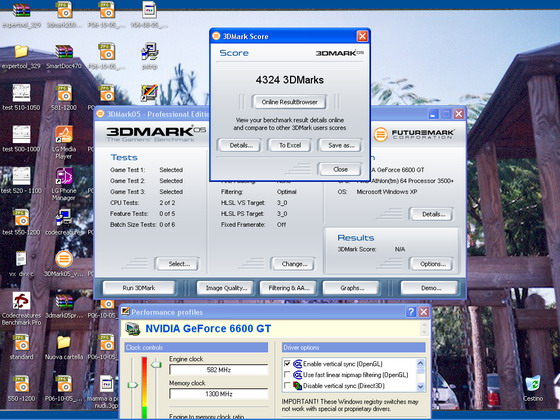Click the NVIDIA graphics card icon
The height and width of the screenshot is (420, 560).
click(x=133, y=329)
